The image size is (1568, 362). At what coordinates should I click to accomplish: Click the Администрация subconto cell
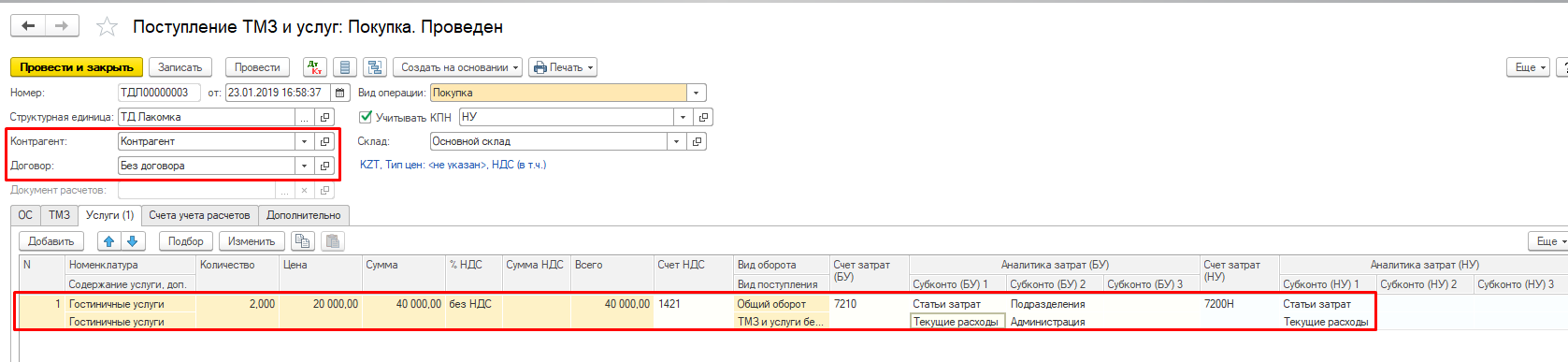click(1055, 322)
